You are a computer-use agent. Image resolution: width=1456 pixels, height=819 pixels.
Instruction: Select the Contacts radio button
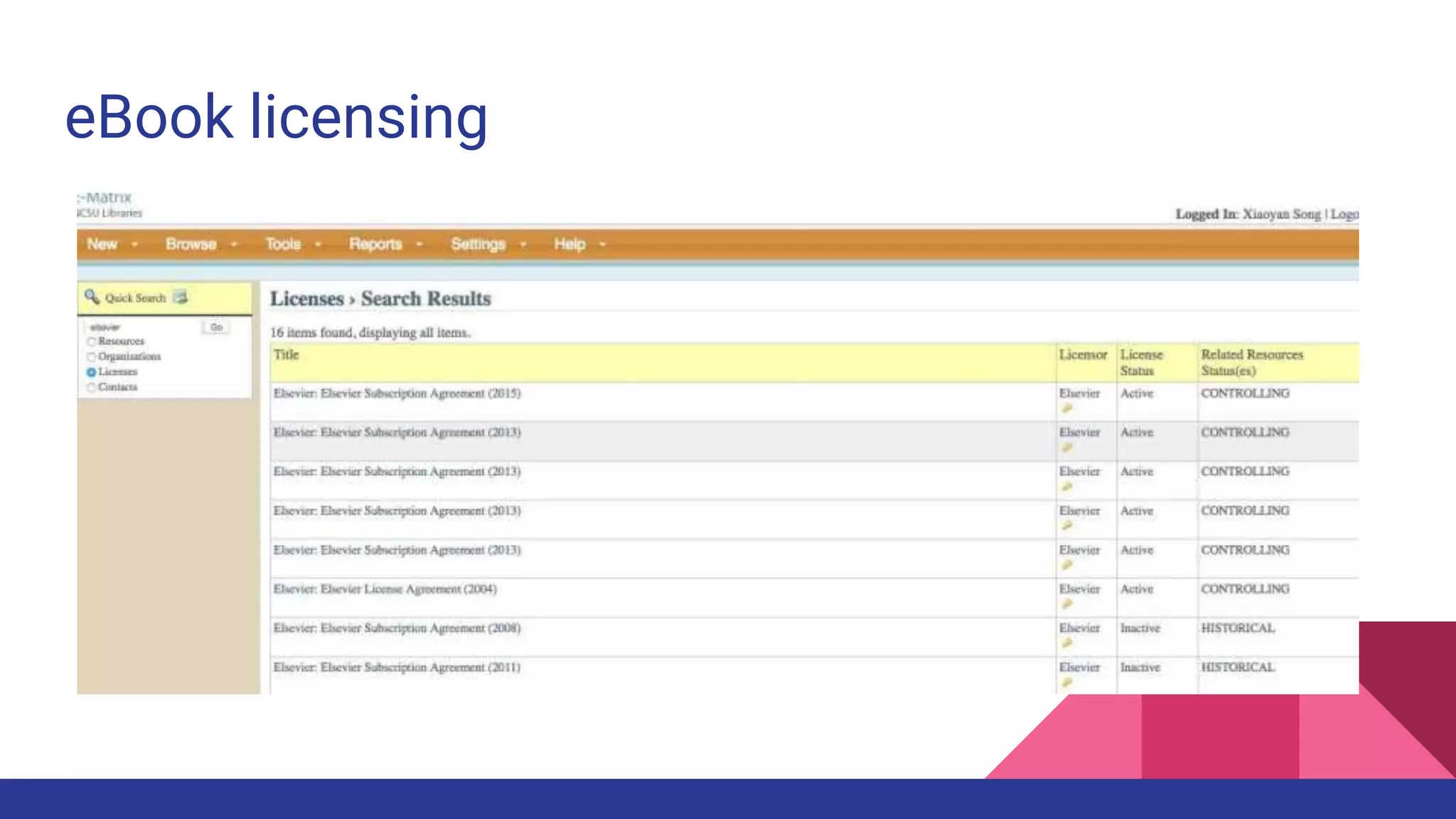[91, 387]
